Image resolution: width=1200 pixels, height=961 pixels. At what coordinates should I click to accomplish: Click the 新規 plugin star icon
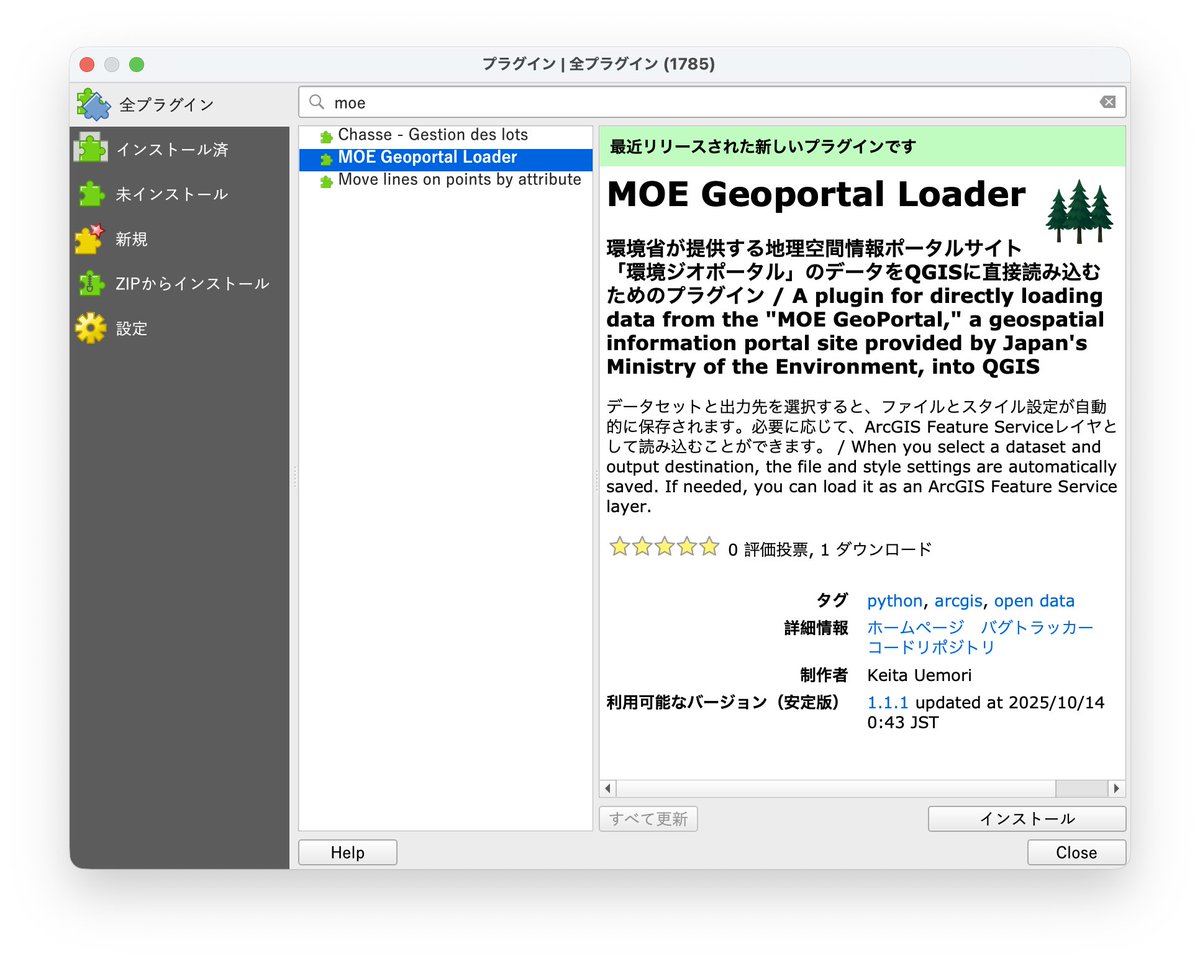pyautogui.click(x=90, y=239)
